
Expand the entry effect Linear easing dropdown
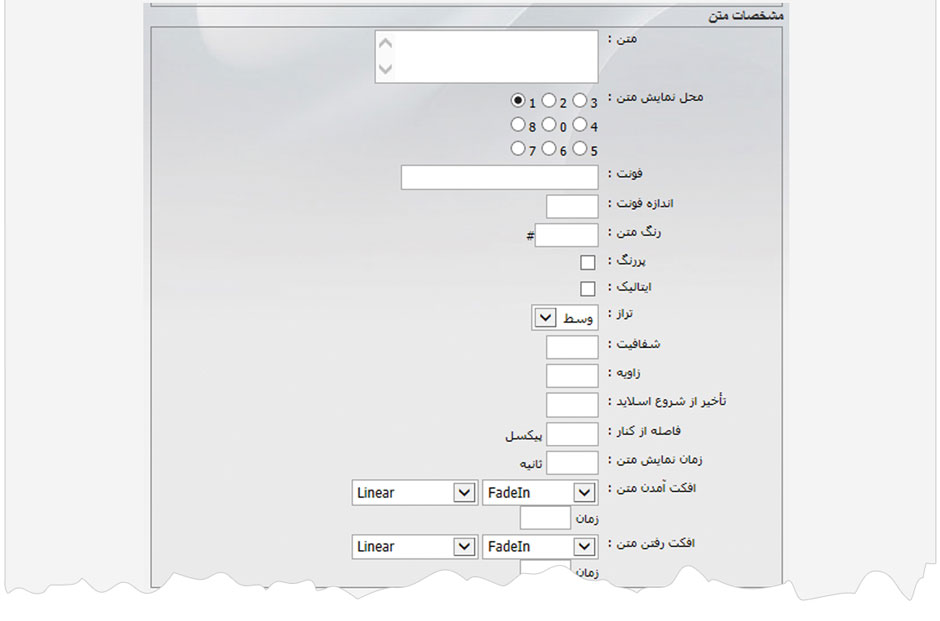(415, 493)
